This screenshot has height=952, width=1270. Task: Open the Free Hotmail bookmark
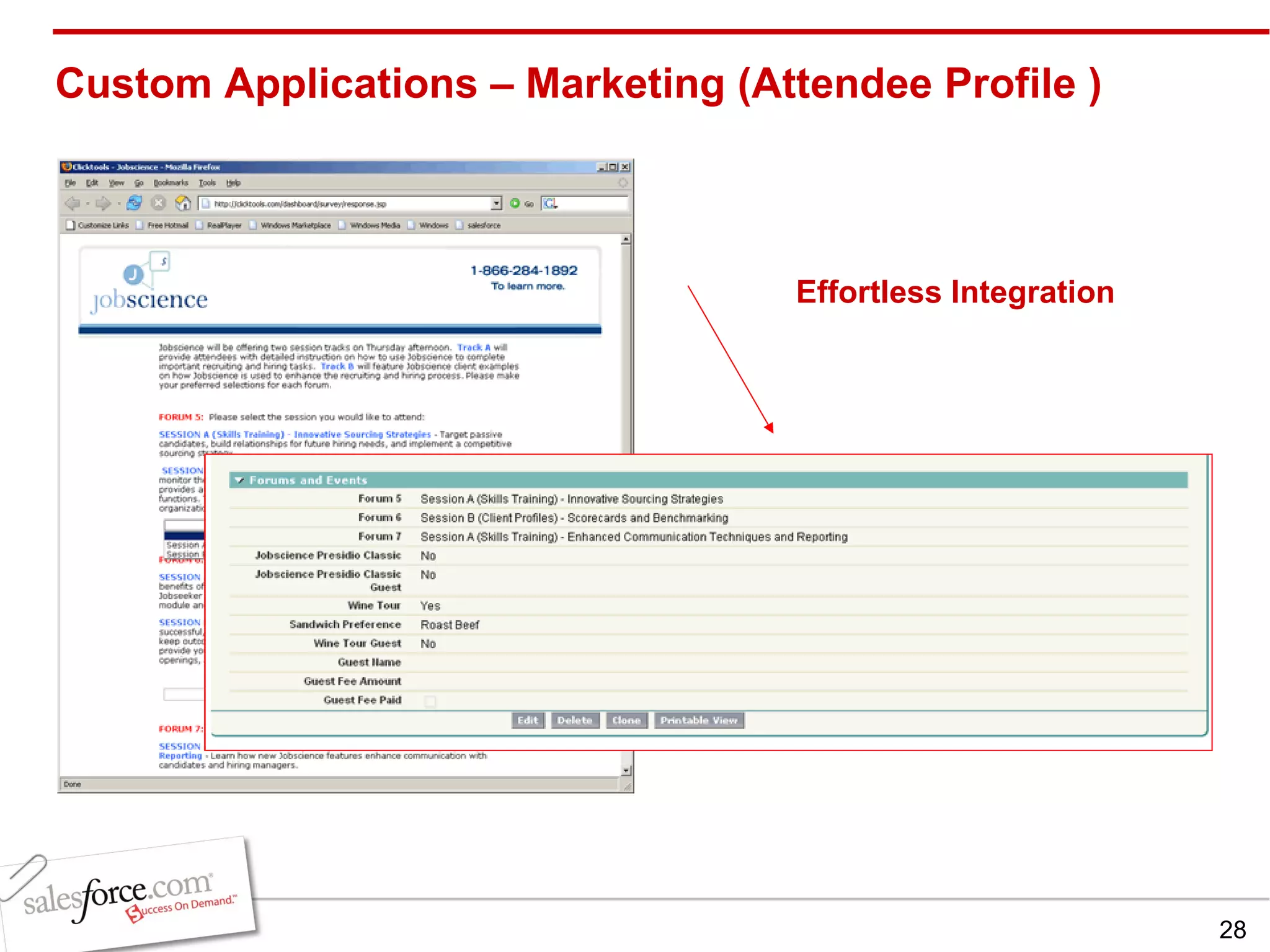click(162, 225)
